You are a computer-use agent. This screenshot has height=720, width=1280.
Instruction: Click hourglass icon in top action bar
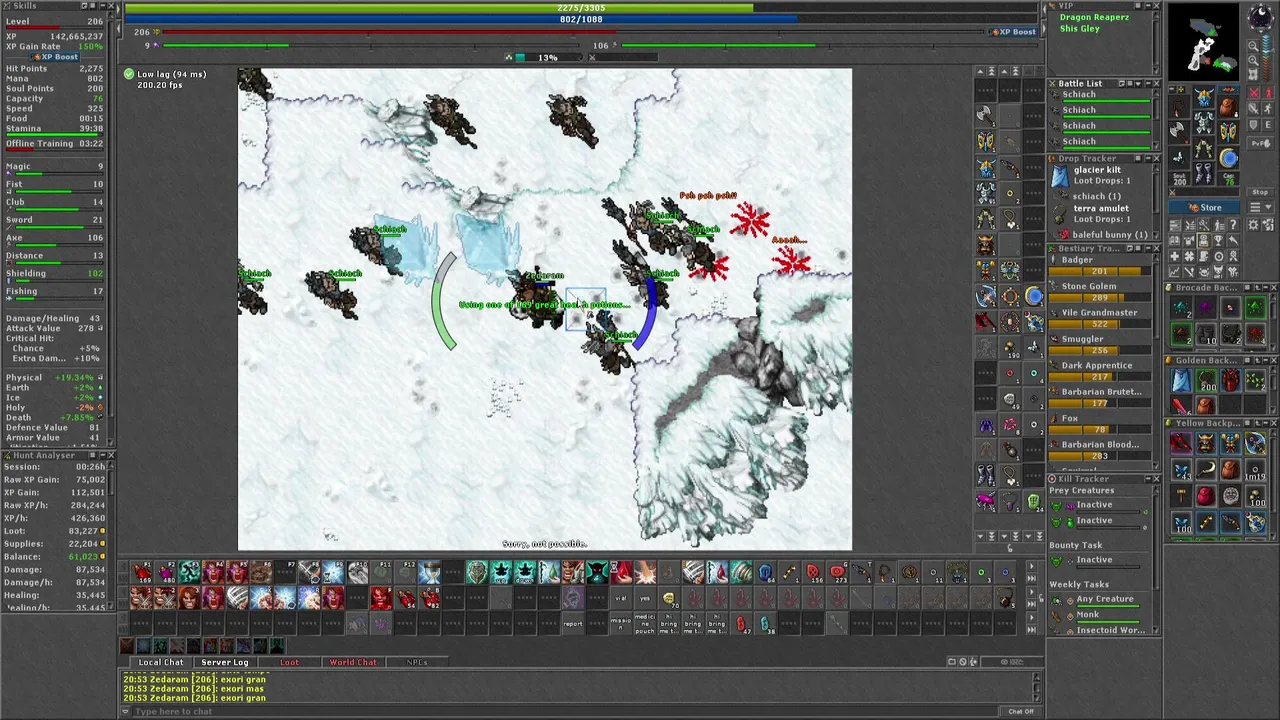[x=430, y=571]
